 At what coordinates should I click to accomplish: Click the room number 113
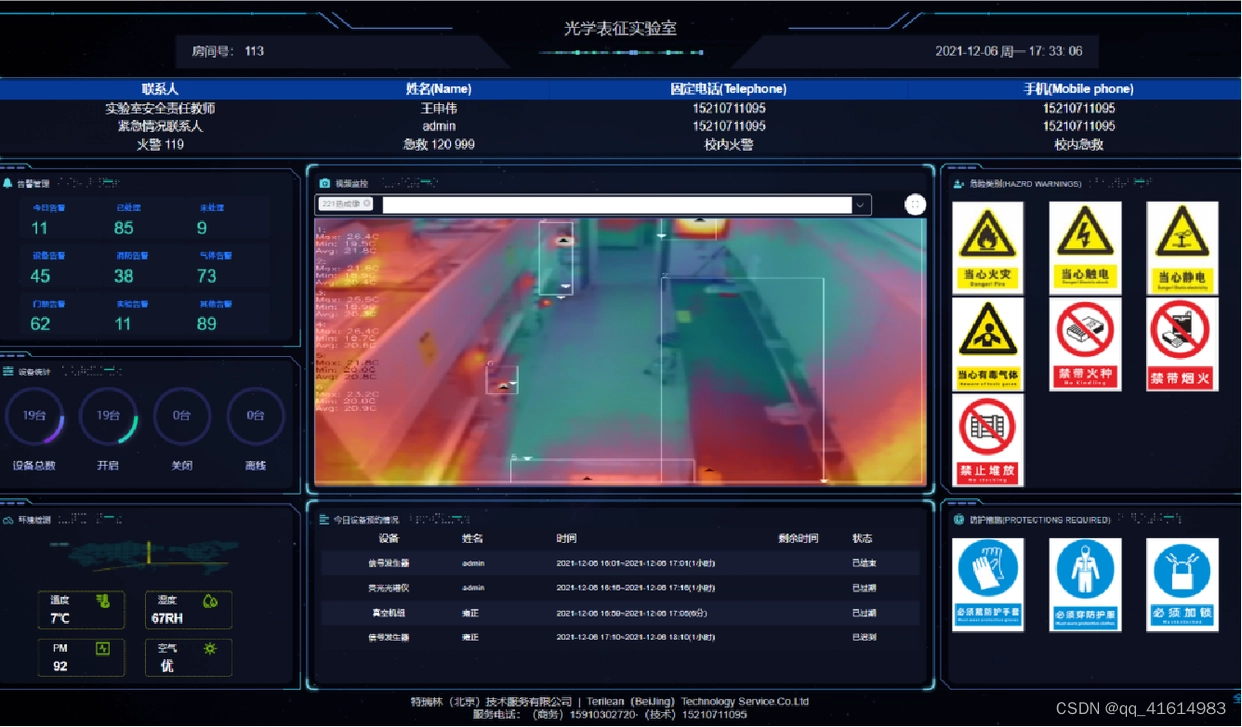pos(254,51)
